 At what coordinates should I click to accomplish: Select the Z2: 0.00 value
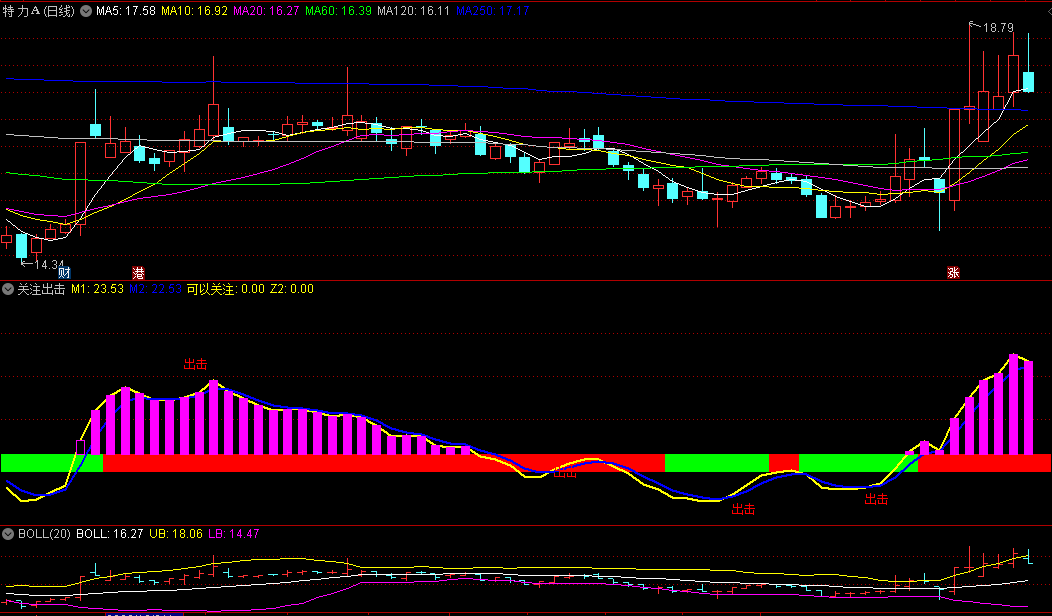click(292, 289)
